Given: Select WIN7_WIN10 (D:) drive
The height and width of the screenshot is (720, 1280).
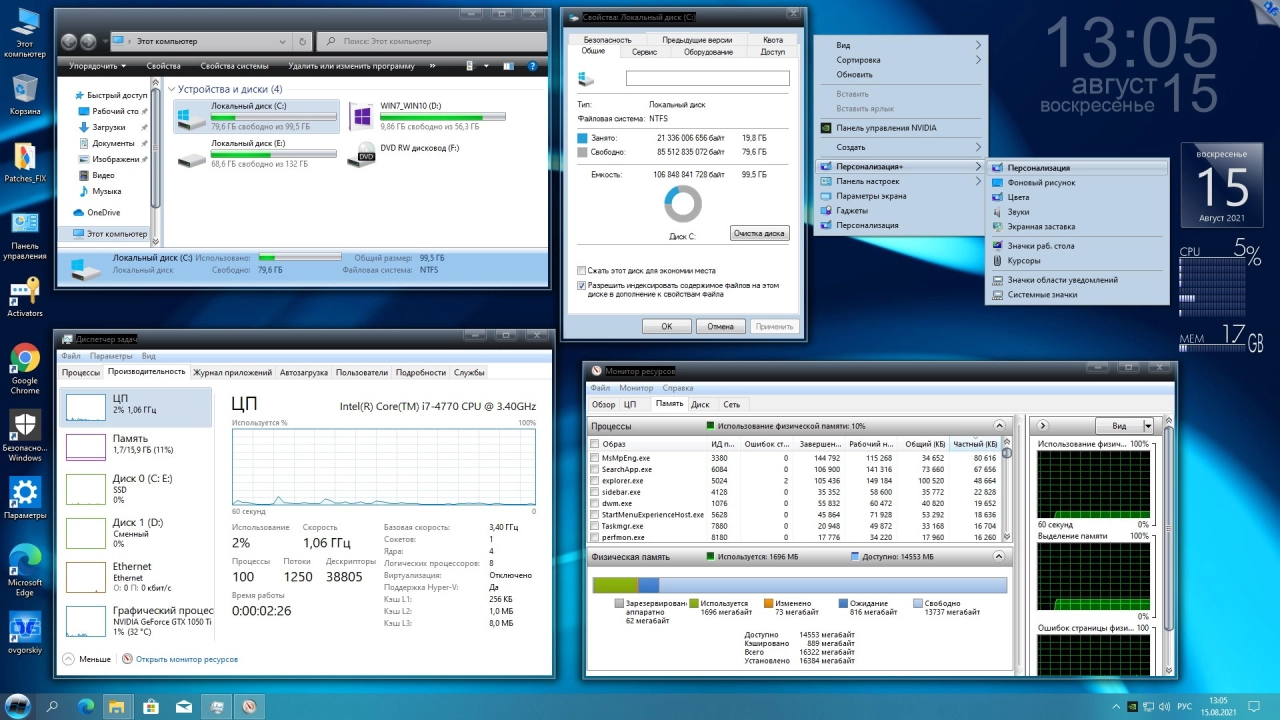Looking at the screenshot, I should [427, 116].
